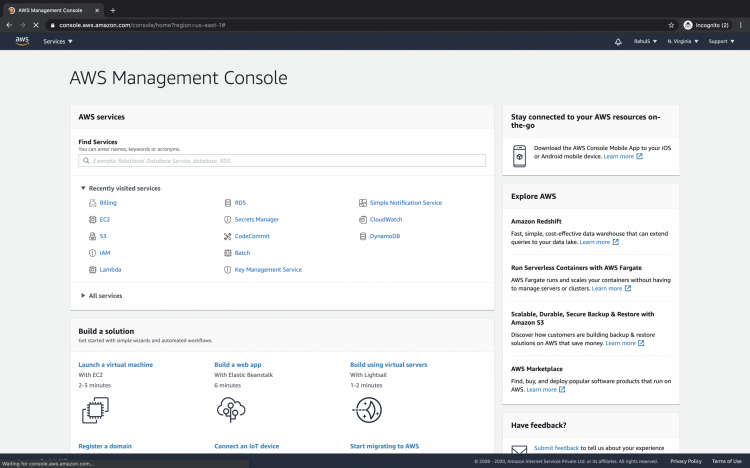The image size is (750, 468).
Task: Open the EC2 link
Action: [105, 220]
